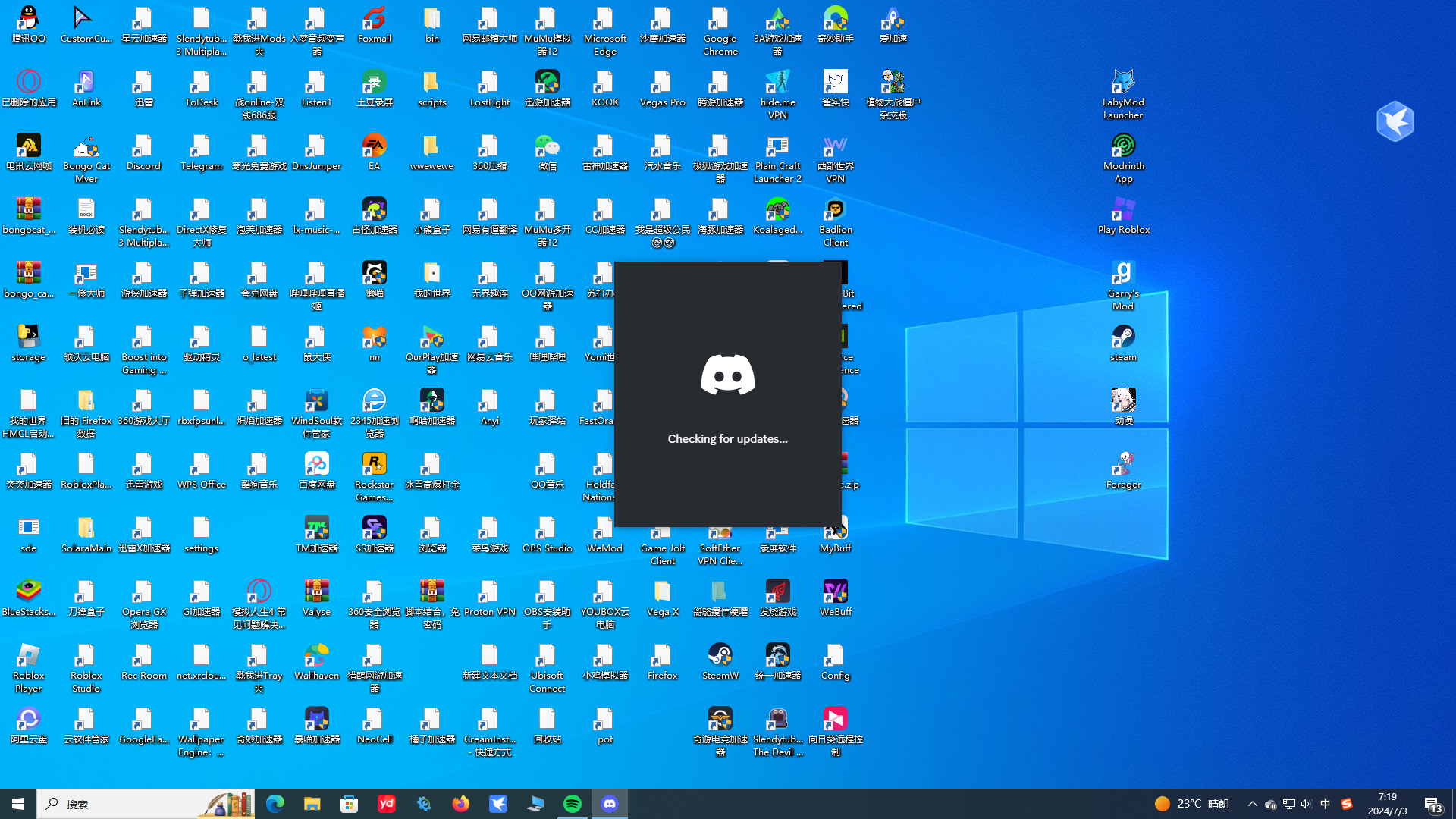The image size is (1456, 819).
Task: Click the Discord taskbar icon
Action: tap(610, 804)
